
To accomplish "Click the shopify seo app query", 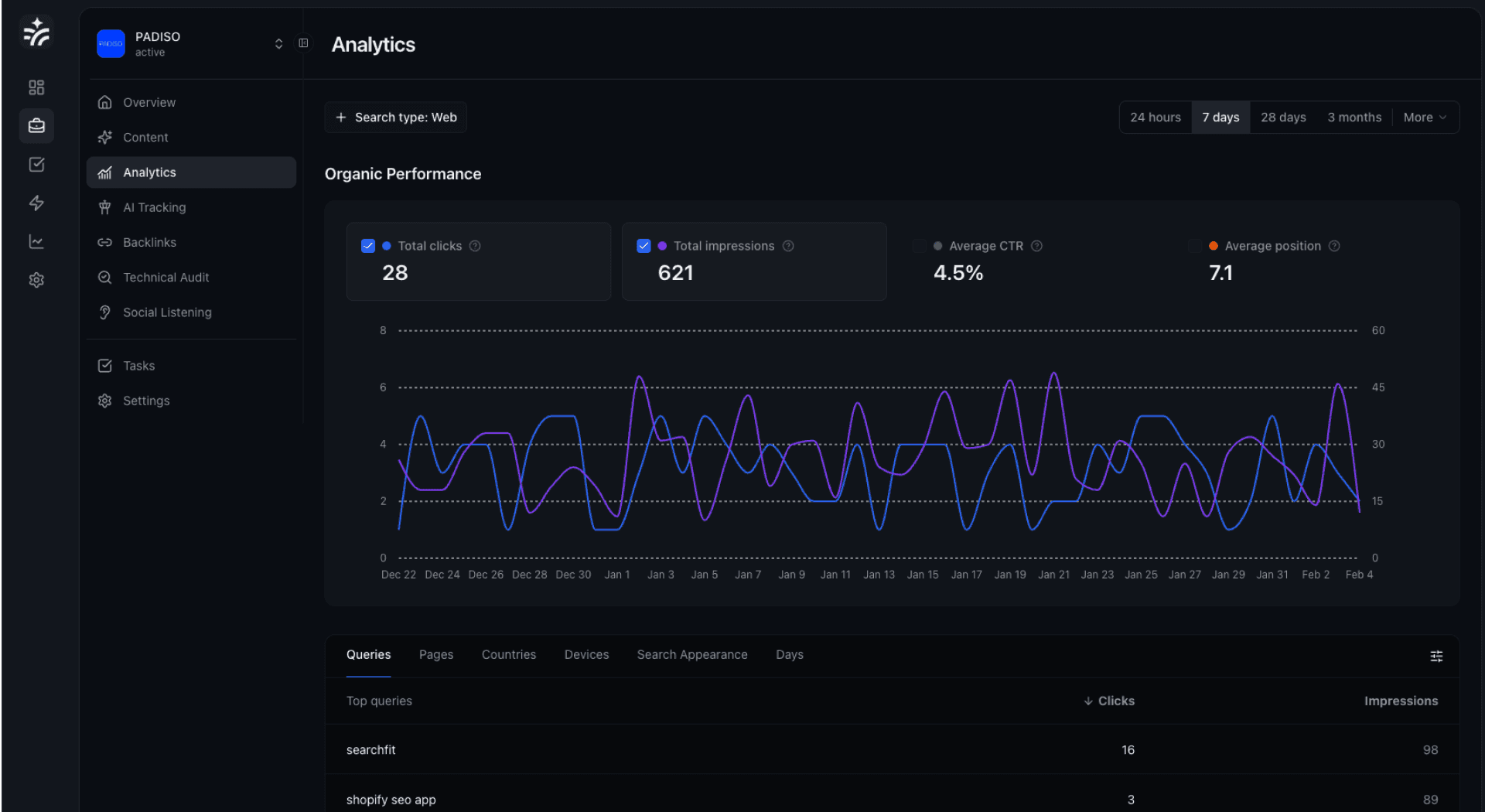I will click(x=391, y=800).
